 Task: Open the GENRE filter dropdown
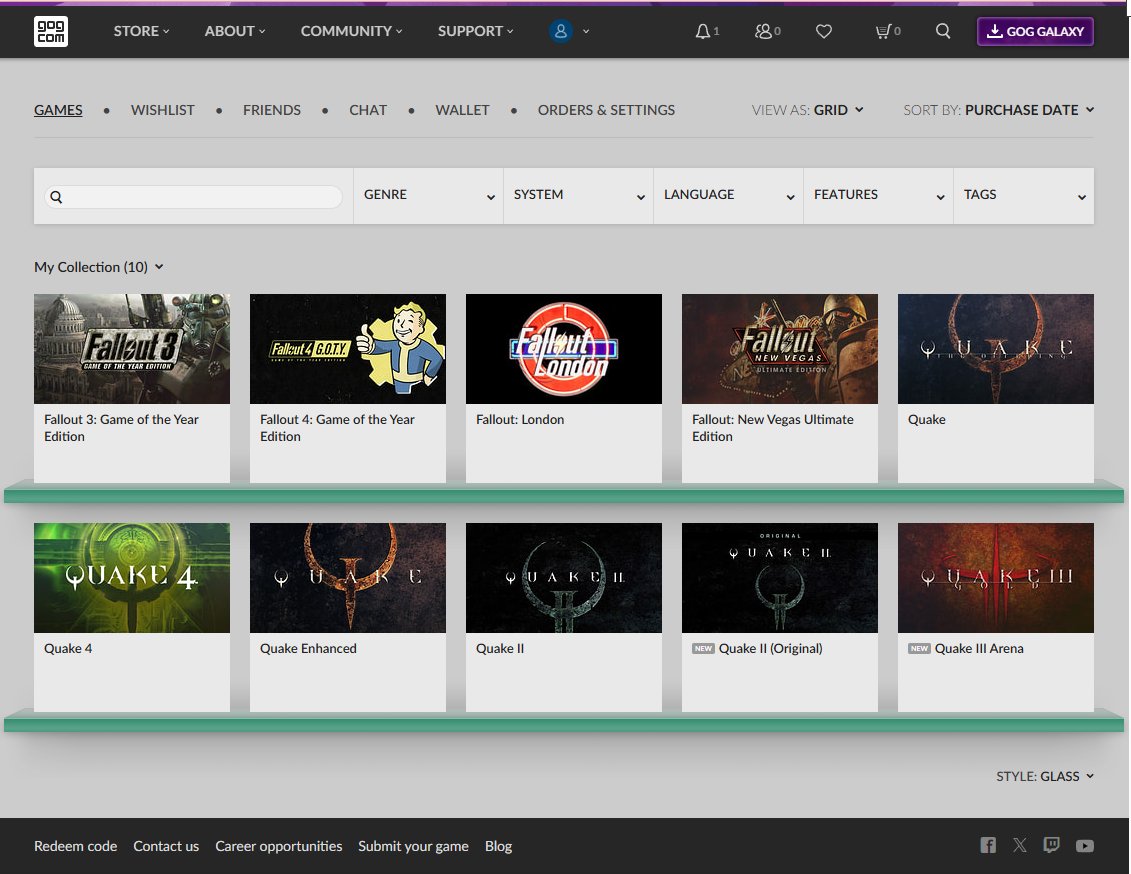(428, 195)
